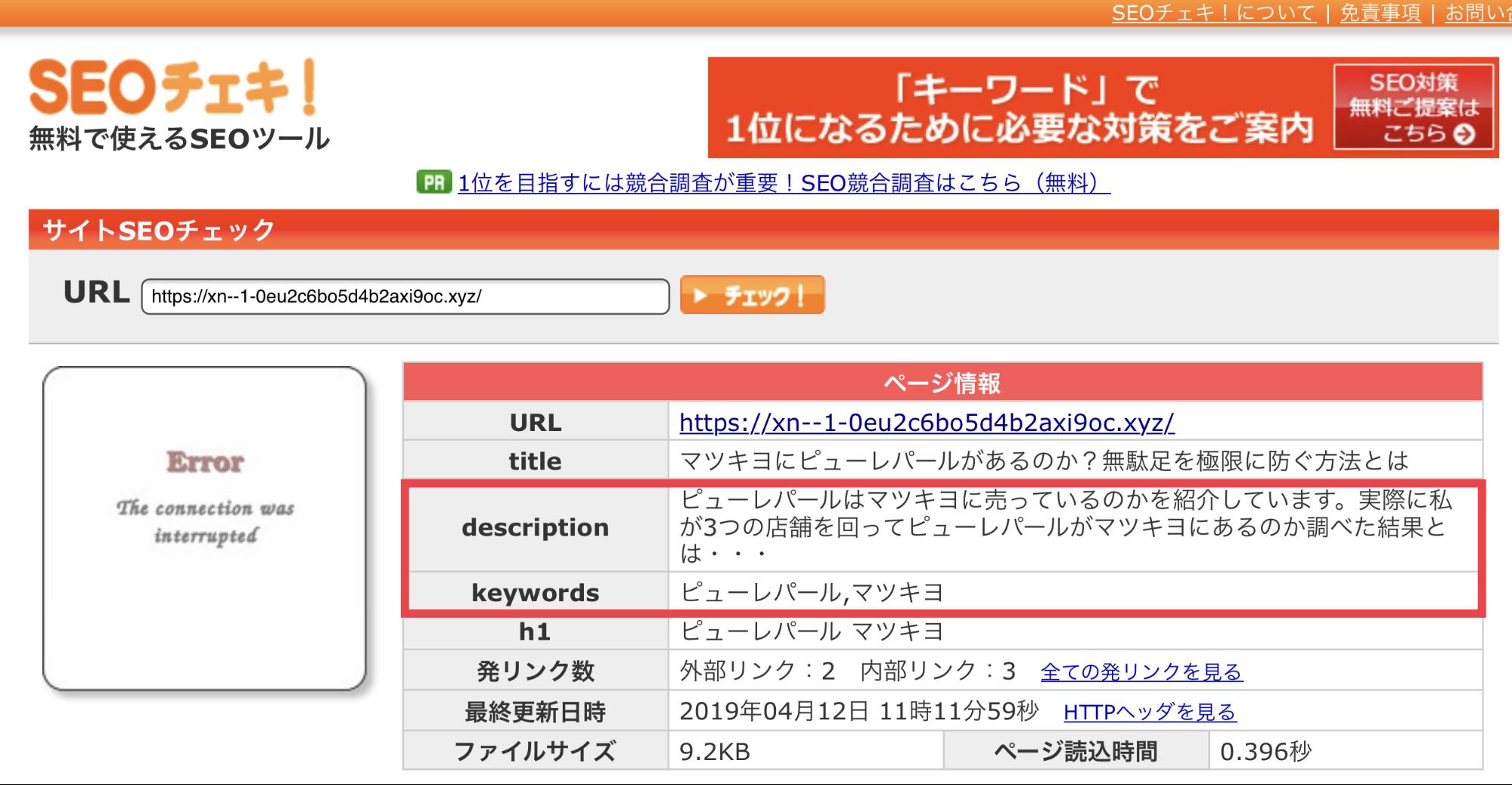This screenshot has height=785, width=1512.
Task: Click the title text マツキヨにピューレパールがあるのか
Action: pos(1044,461)
